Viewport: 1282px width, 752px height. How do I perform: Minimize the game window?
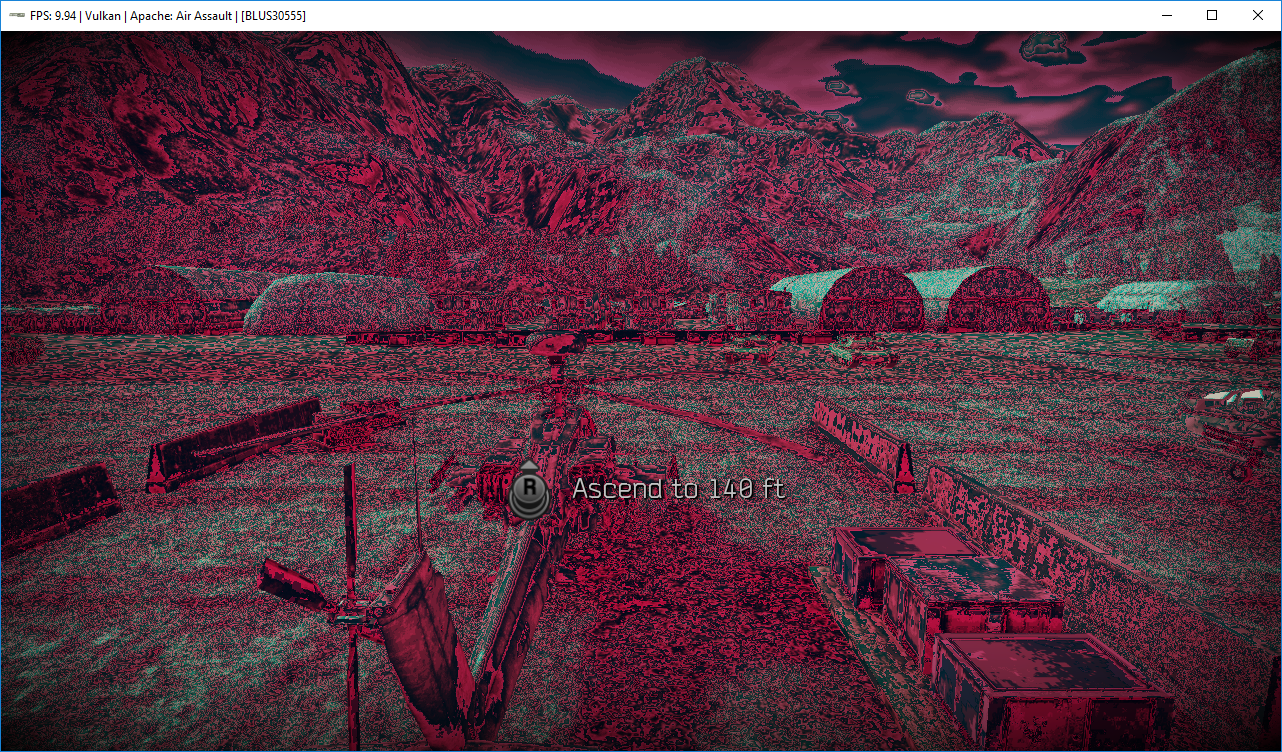[1167, 15]
